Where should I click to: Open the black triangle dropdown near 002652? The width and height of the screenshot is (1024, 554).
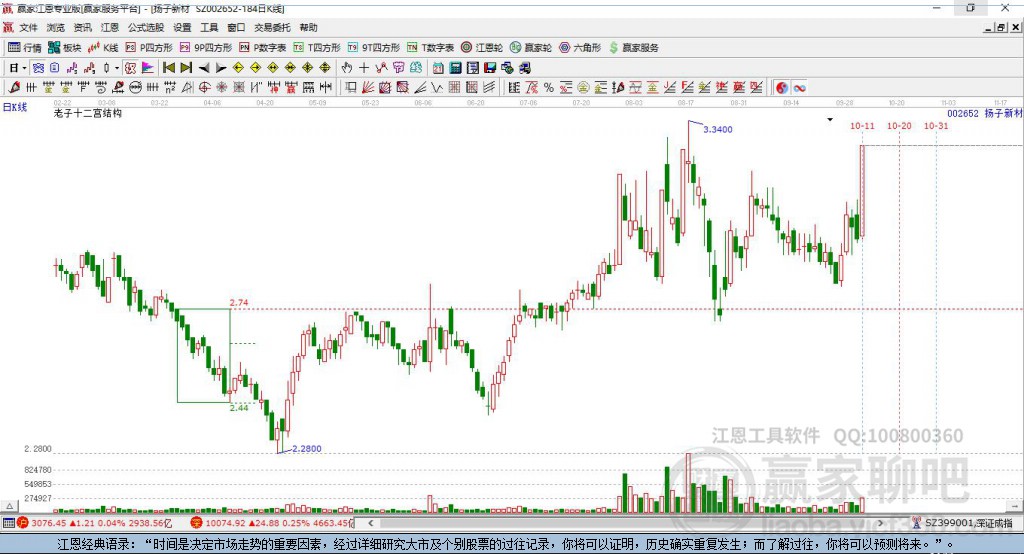pyautogui.click(x=830, y=120)
